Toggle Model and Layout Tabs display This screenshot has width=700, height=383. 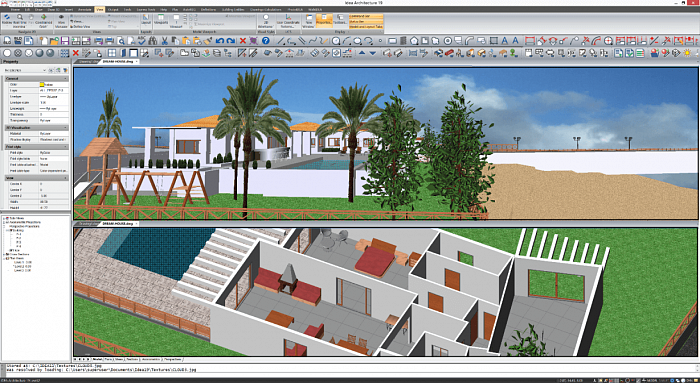366,26
